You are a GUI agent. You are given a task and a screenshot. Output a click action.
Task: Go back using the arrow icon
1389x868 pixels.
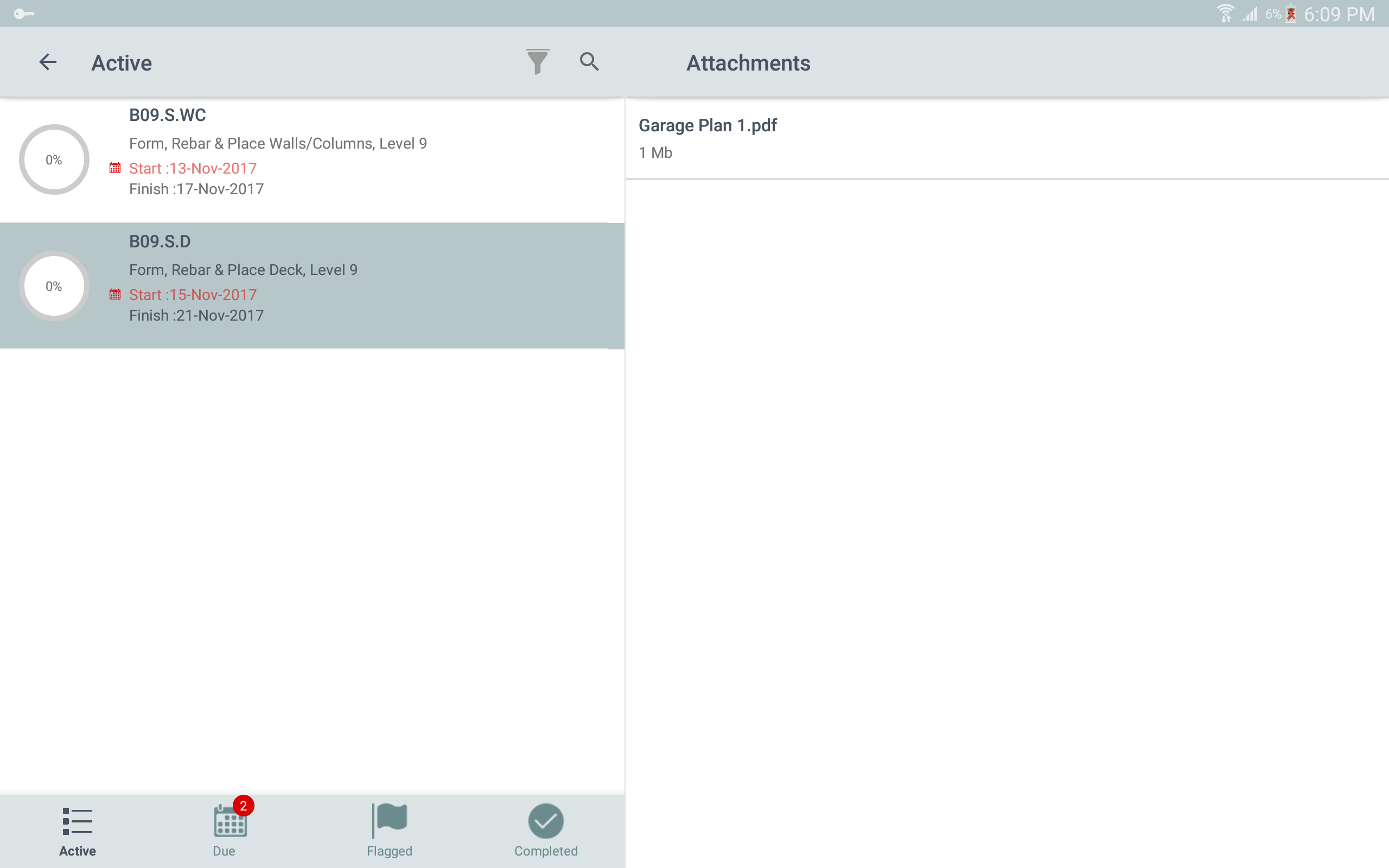tap(48, 62)
